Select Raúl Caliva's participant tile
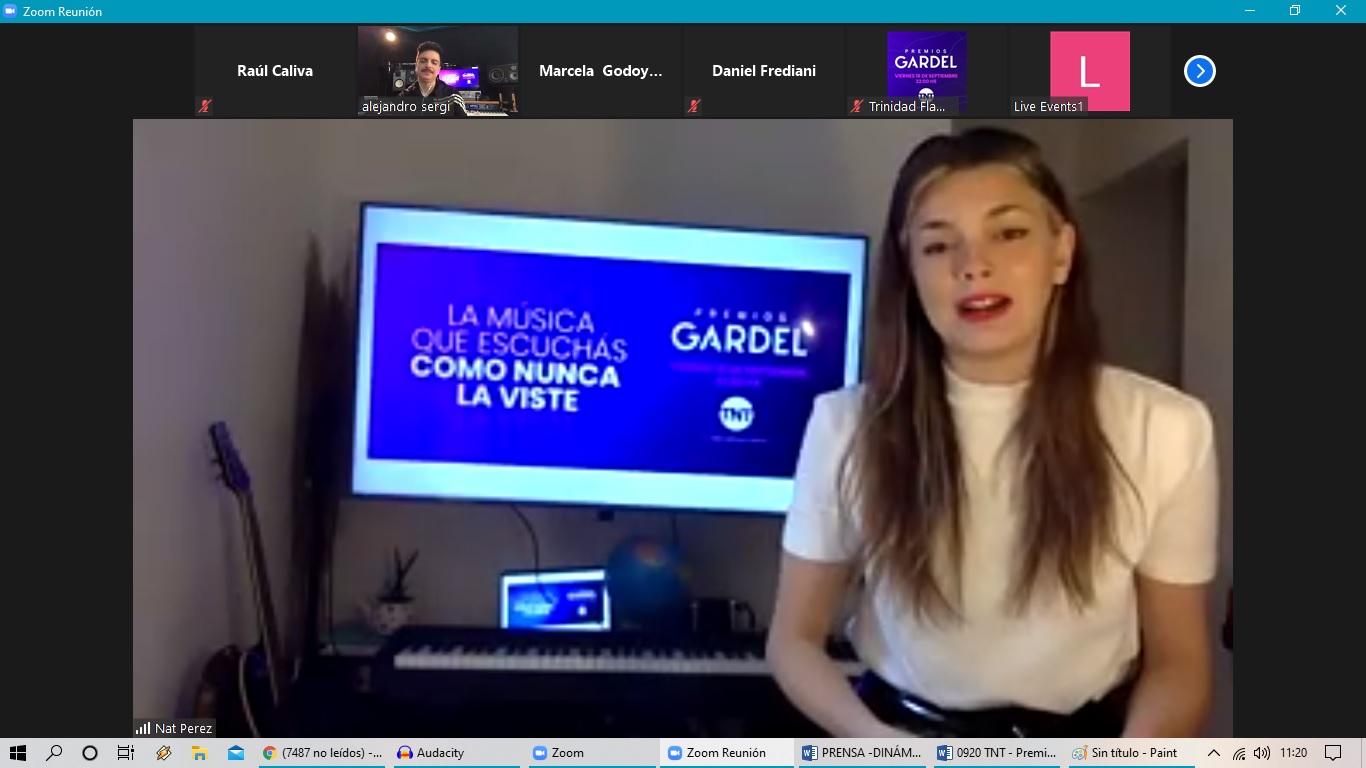Viewport: 1366px width, 768px height. [x=275, y=71]
